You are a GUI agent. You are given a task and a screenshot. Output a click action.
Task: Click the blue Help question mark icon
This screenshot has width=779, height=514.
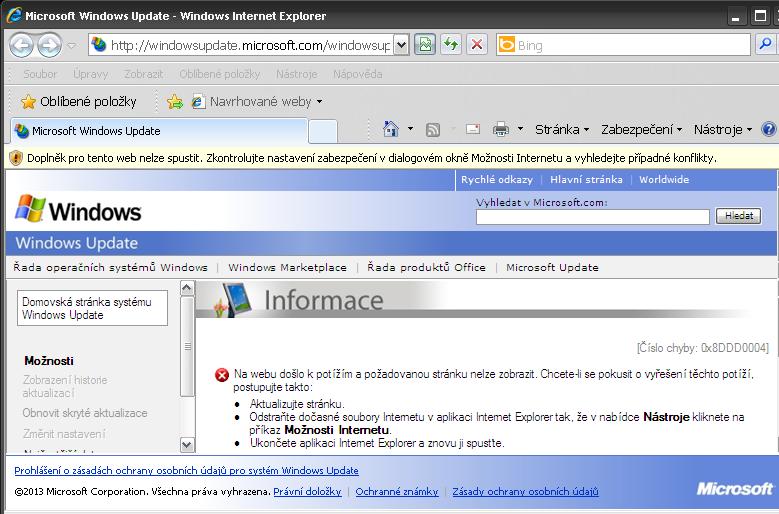[x=769, y=130]
